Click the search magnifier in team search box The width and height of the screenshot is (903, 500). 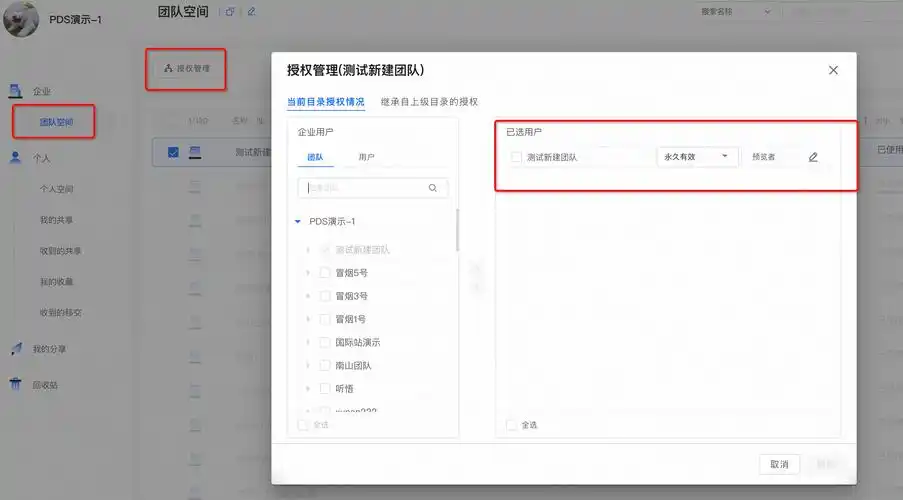(432, 188)
